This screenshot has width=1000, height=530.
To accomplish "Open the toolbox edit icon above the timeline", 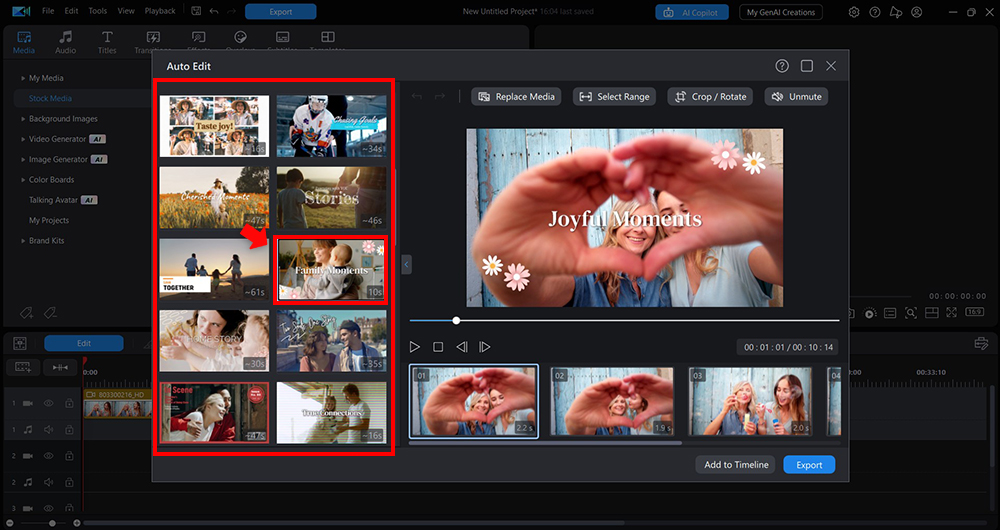I will (x=982, y=344).
